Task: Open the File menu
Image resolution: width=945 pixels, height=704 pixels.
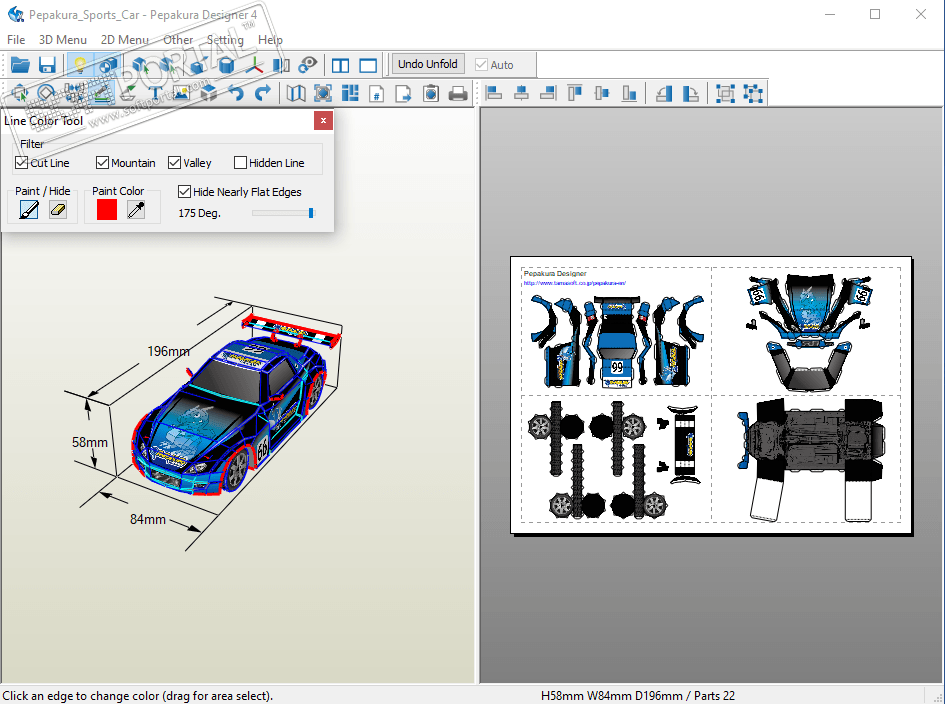Action: pos(16,40)
